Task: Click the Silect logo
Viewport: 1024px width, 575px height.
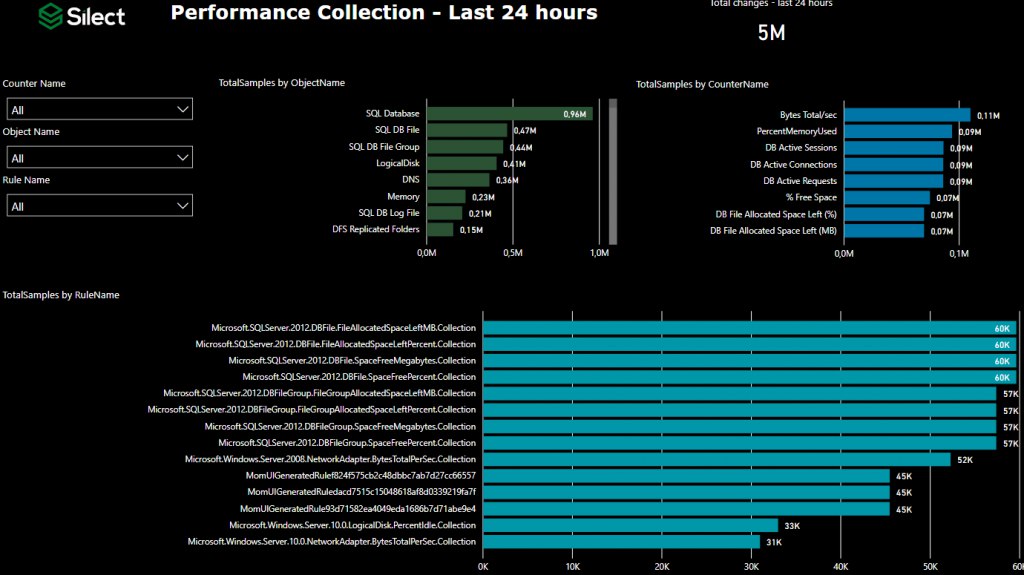Action: 82,16
